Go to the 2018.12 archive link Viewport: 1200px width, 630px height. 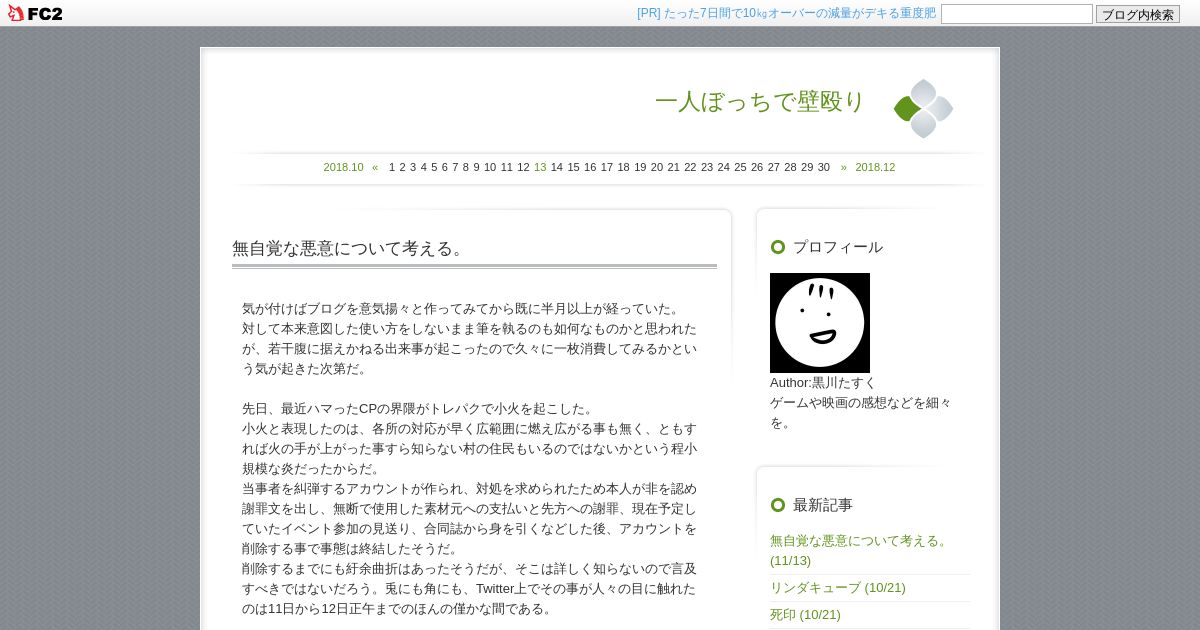[875, 167]
